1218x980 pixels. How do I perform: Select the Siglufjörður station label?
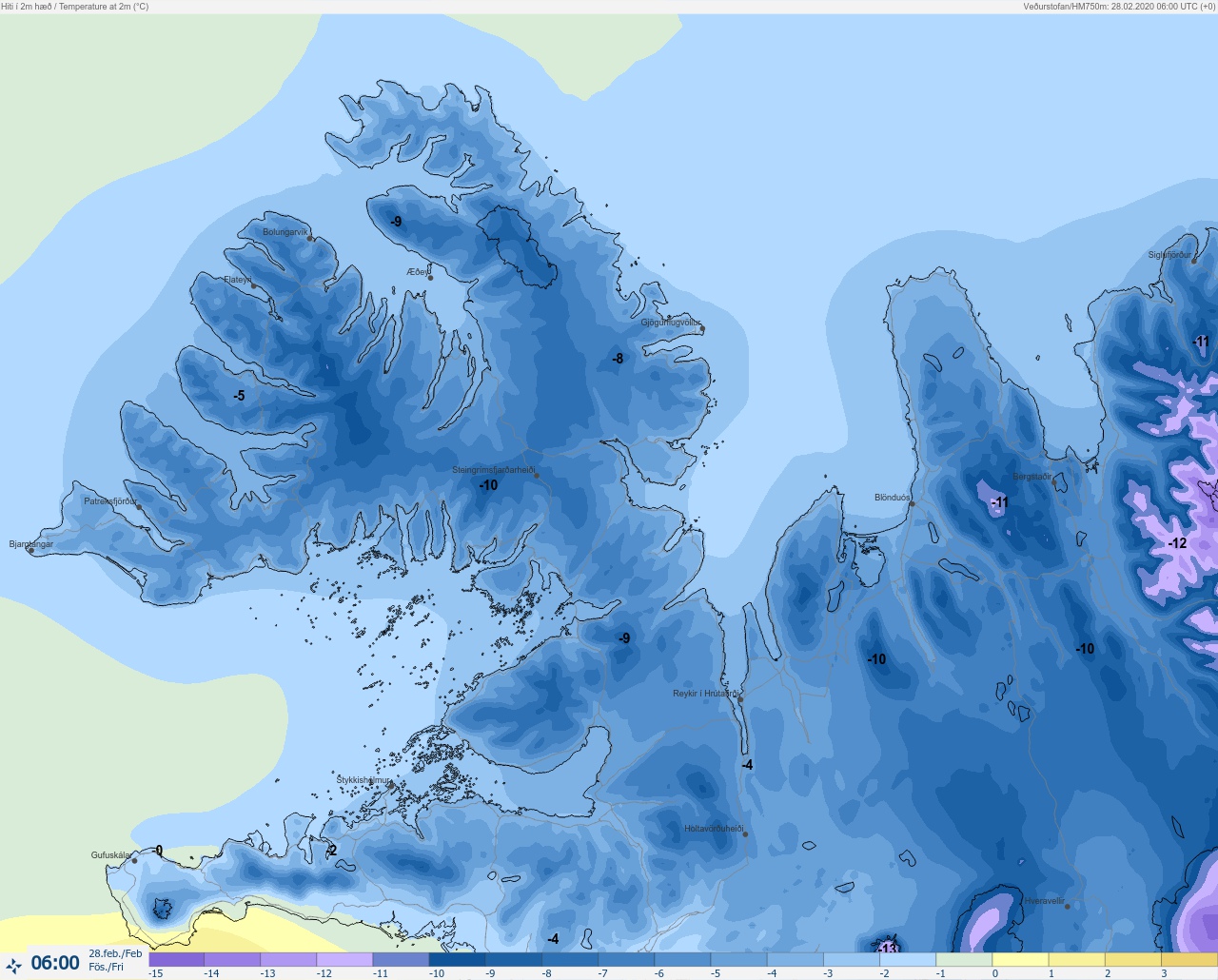point(1169,255)
